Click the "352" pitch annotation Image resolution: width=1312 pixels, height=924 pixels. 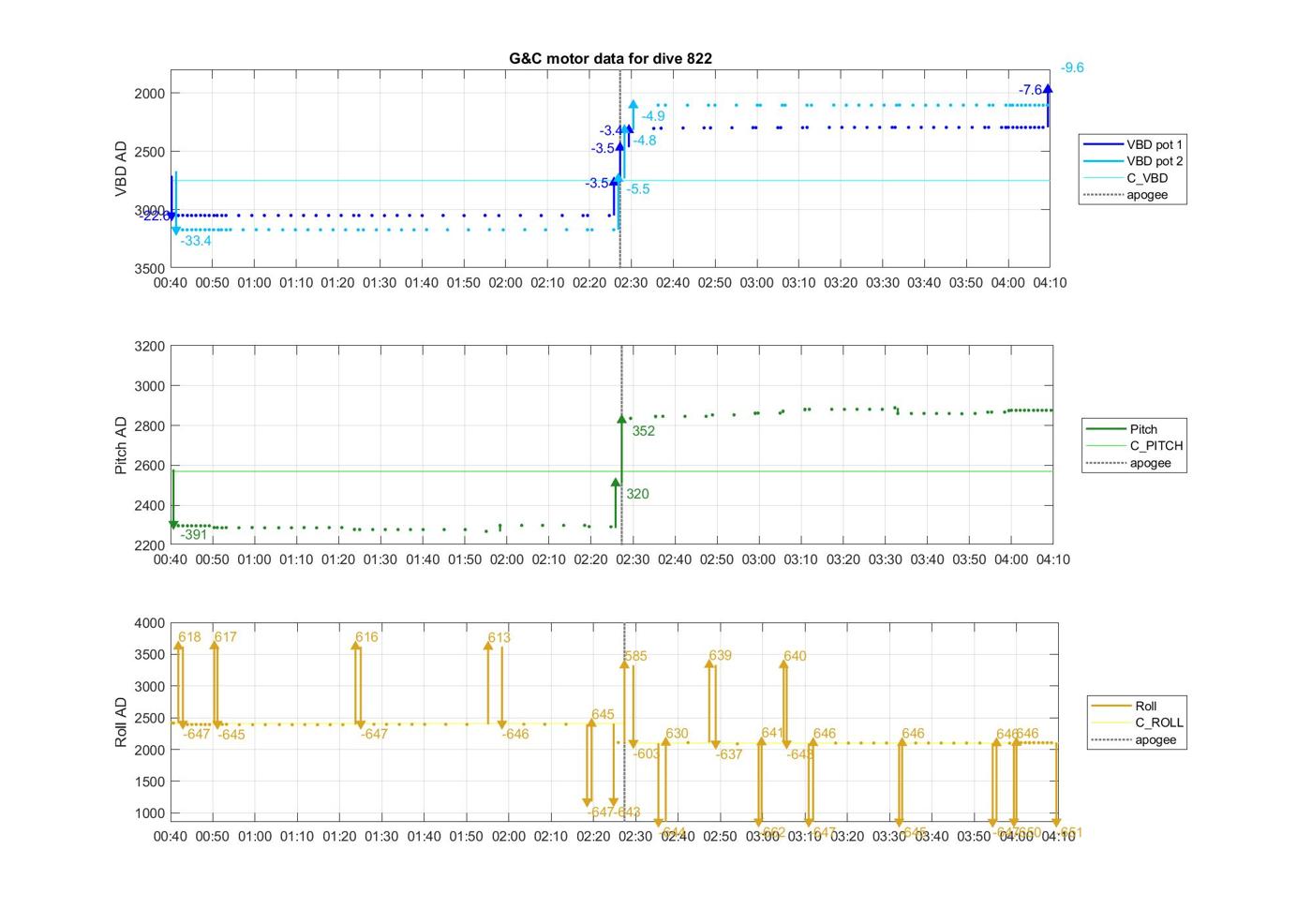point(643,431)
